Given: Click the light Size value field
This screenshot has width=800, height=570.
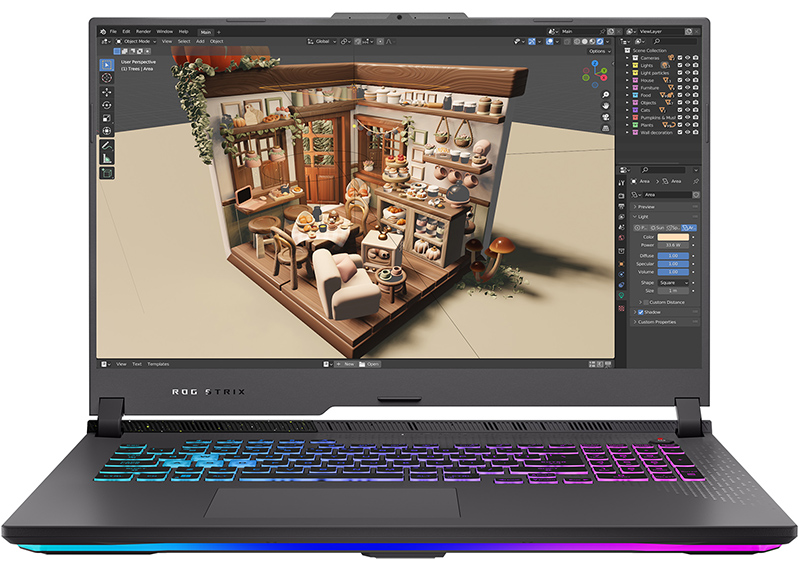Looking at the screenshot, I should 673,291.
